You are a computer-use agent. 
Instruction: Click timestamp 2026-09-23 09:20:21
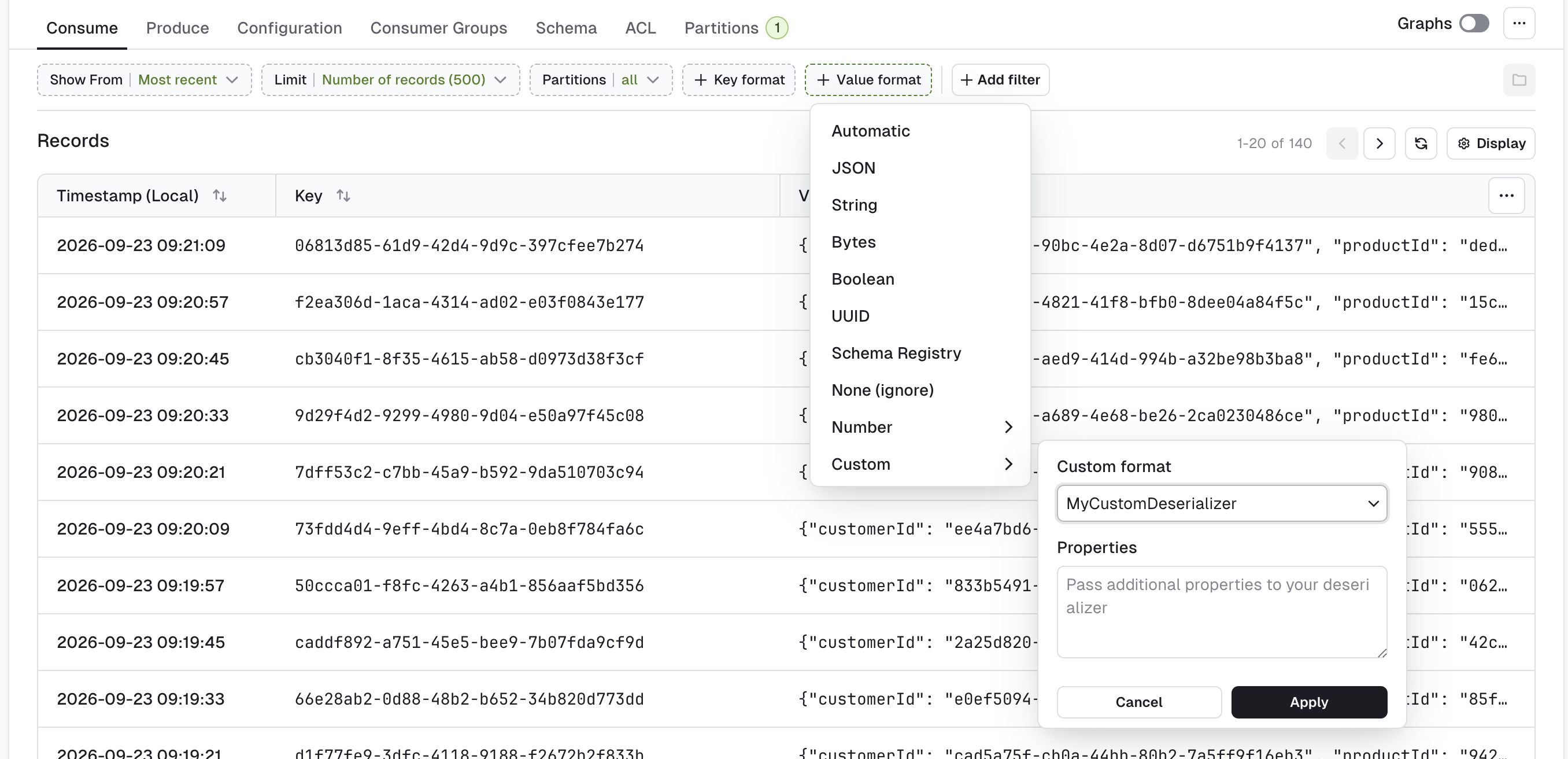[x=141, y=472]
